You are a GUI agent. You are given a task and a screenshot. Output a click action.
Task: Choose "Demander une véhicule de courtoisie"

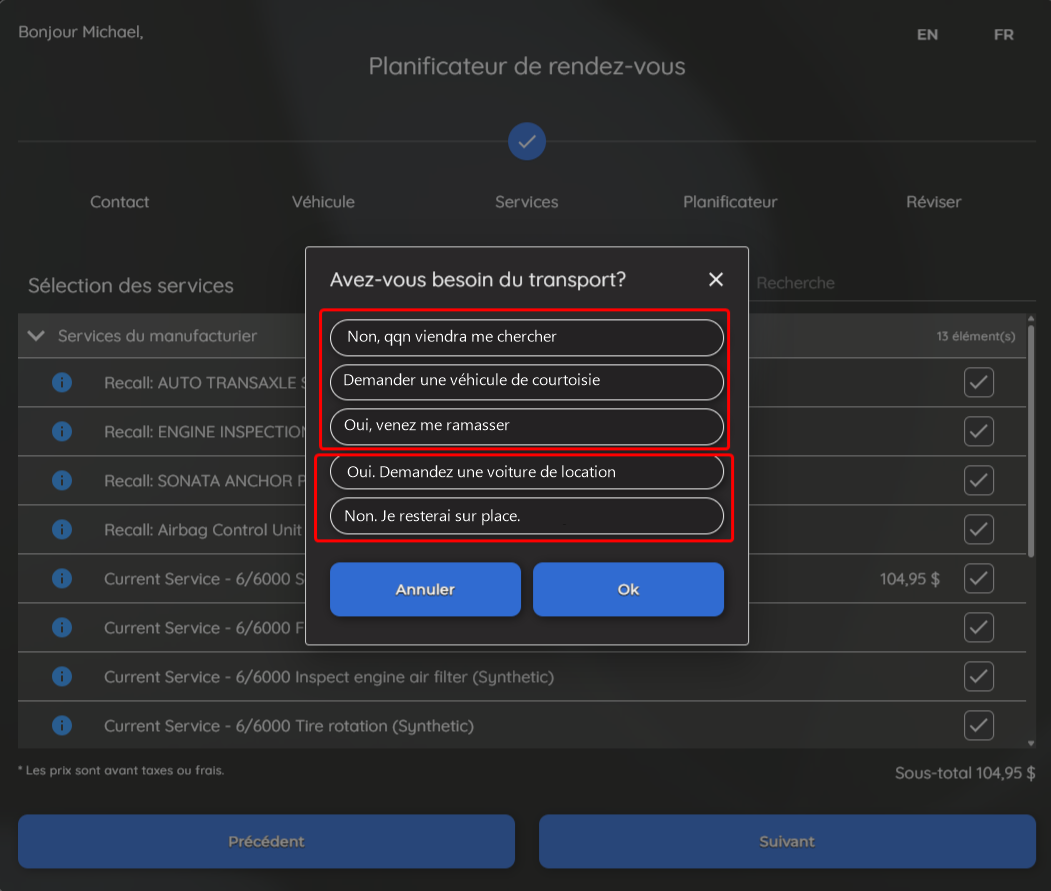(x=526, y=381)
